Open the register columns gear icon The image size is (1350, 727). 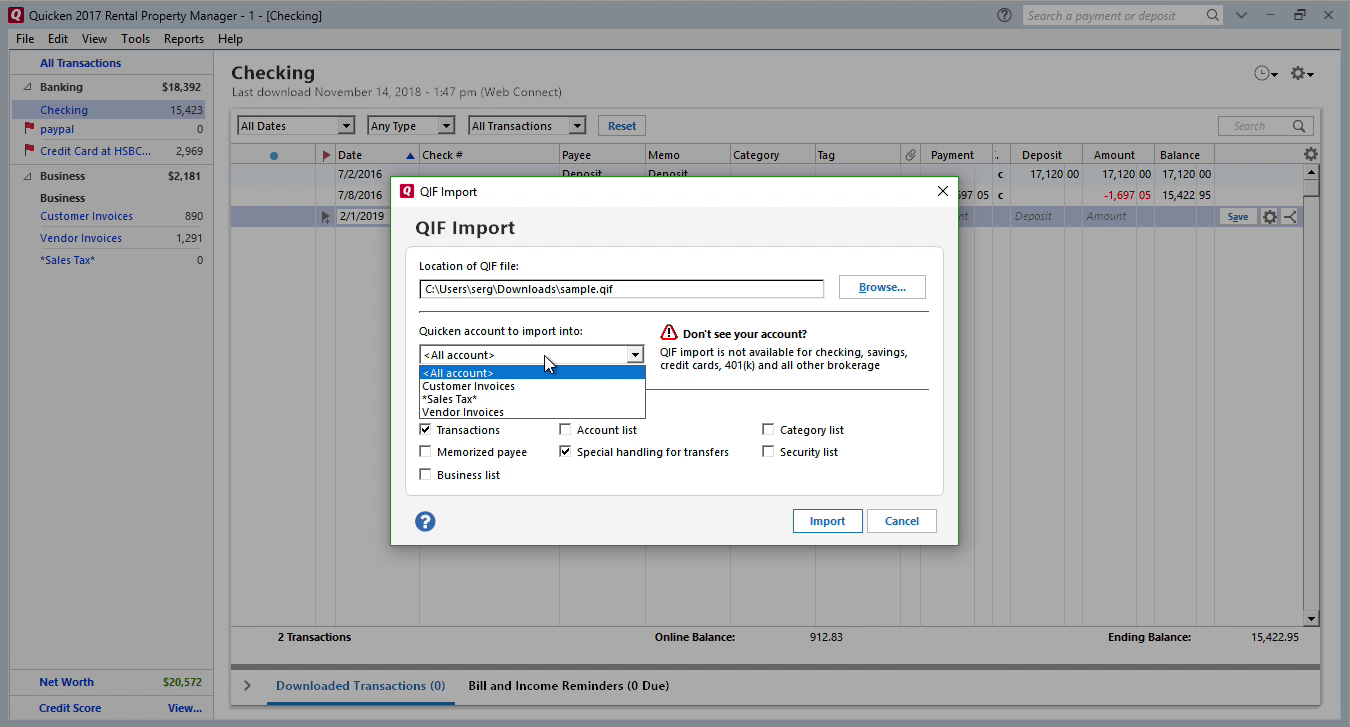(x=1311, y=154)
